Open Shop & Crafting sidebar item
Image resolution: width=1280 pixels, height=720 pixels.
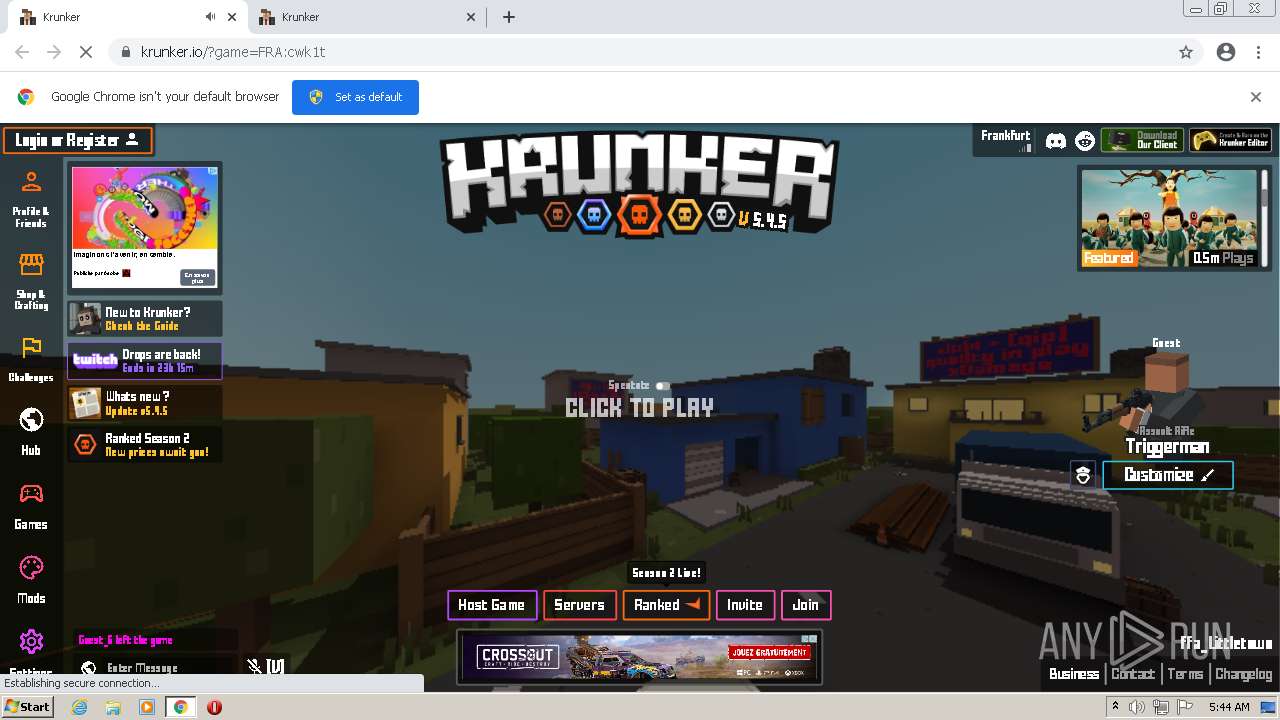(x=31, y=280)
